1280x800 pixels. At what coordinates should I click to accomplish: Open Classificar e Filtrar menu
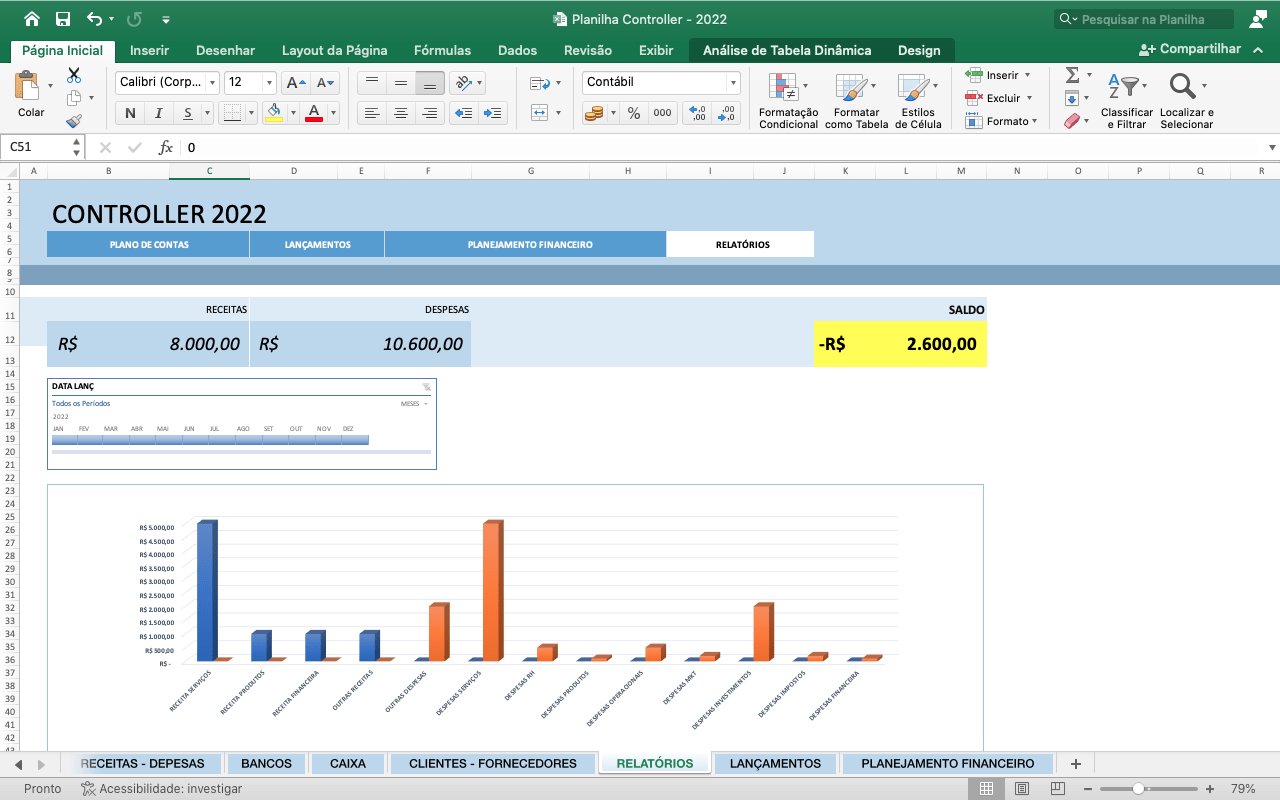click(x=1127, y=100)
